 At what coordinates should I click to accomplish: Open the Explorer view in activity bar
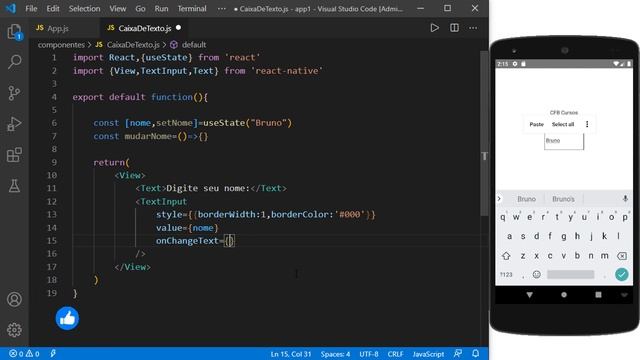(14, 31)
